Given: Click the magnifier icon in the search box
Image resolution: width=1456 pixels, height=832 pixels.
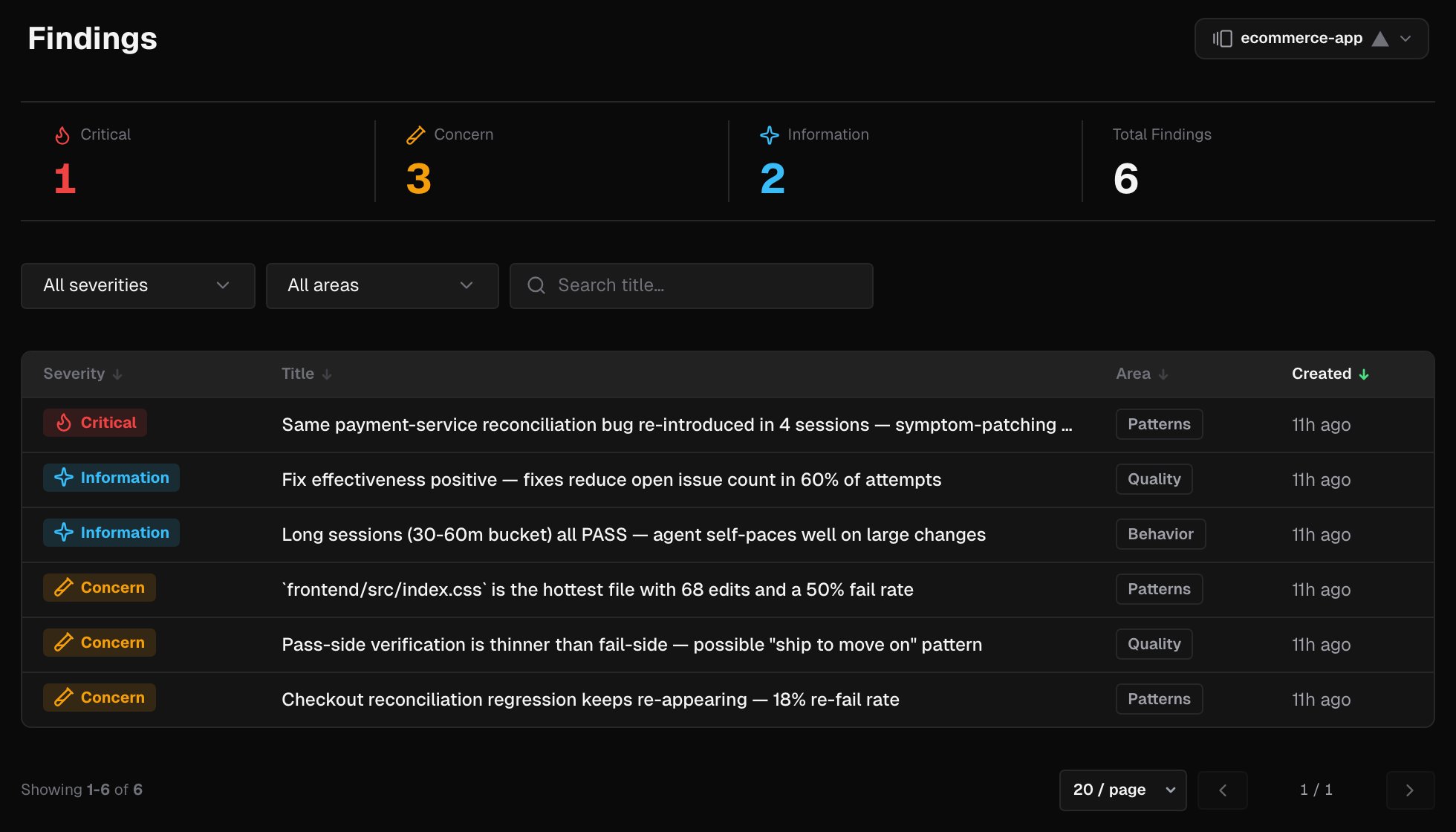Looking at the screenshot, I should coord(536,285).
